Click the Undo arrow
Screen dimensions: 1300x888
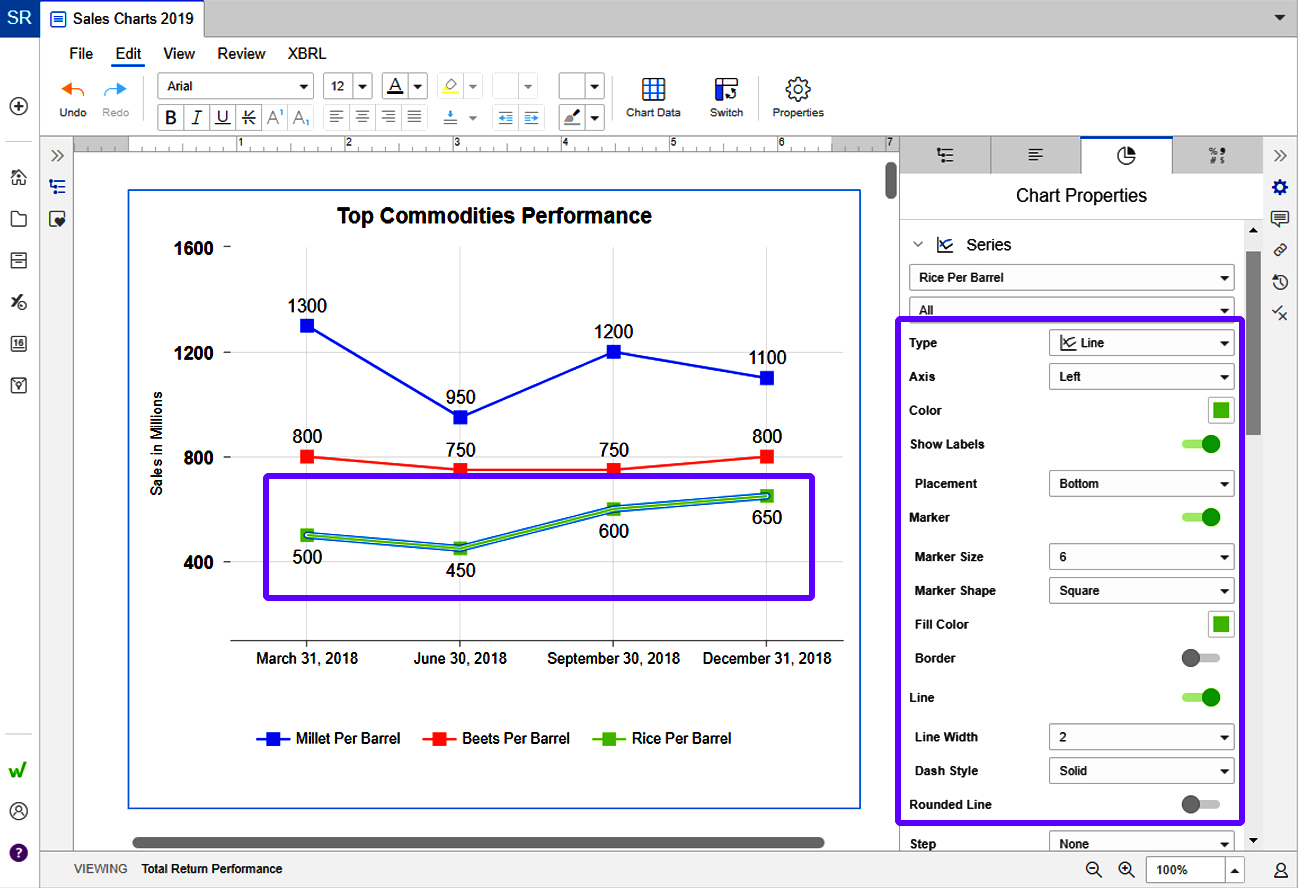pos(73,90)
